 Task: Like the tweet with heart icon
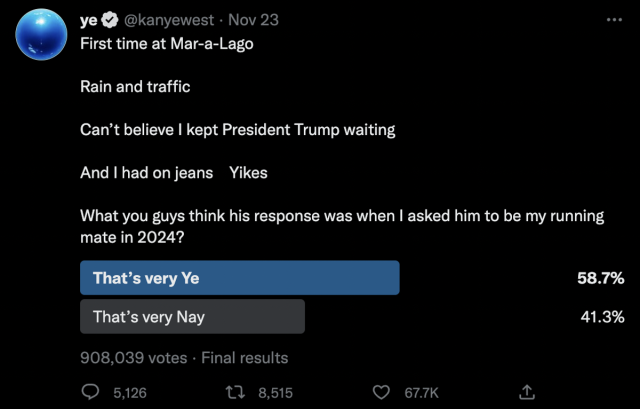coord(381,393)
